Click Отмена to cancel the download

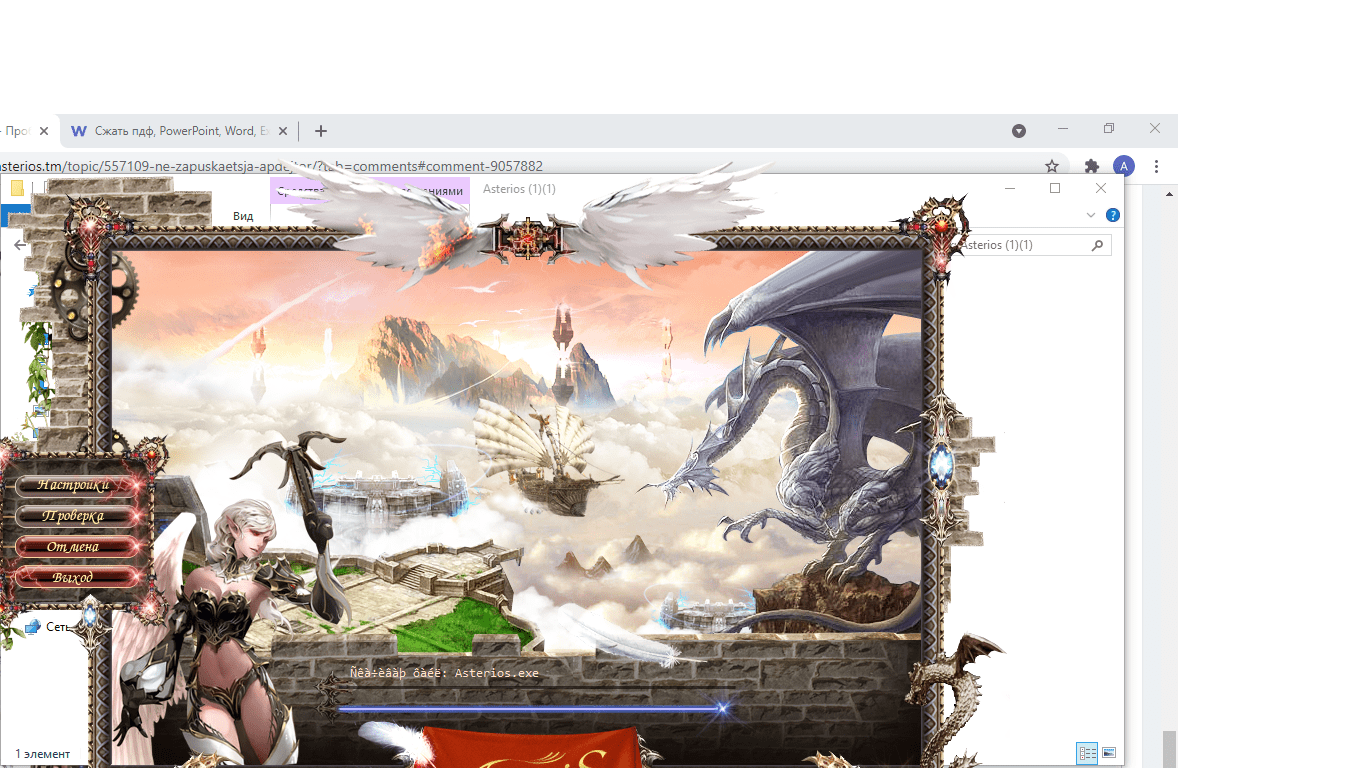(x=77, y=547)
